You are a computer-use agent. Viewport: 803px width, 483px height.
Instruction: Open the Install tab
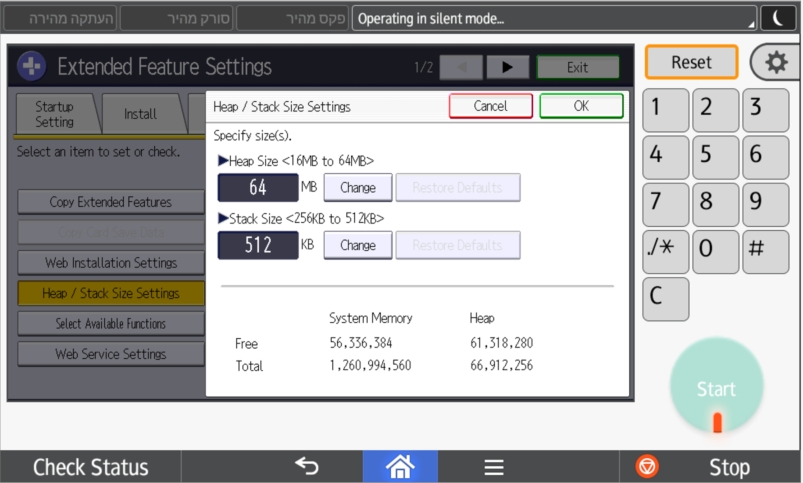(140, 114)
